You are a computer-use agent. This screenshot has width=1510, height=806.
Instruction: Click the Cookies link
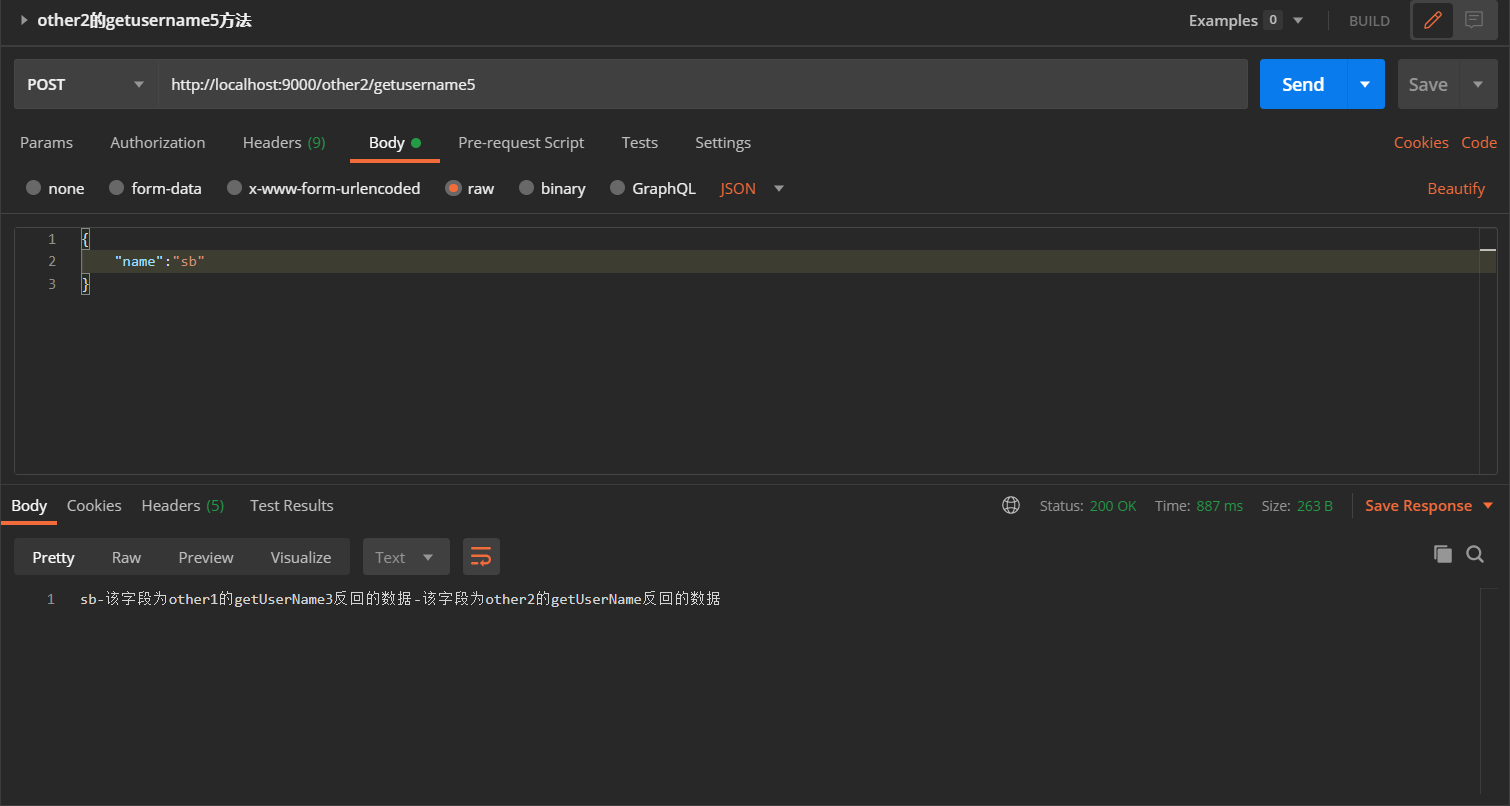pyautogui.click(x=1421, y=142)
